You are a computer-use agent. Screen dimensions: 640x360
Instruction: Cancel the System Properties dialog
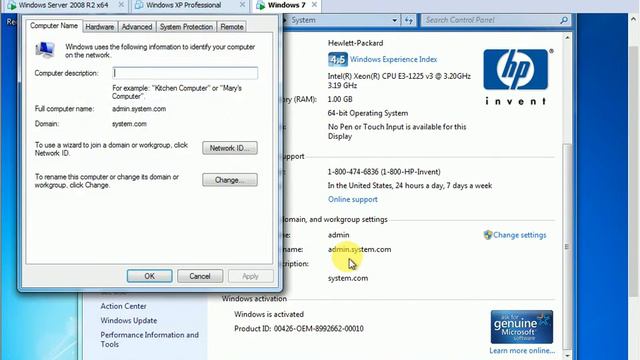coord(200,276)
